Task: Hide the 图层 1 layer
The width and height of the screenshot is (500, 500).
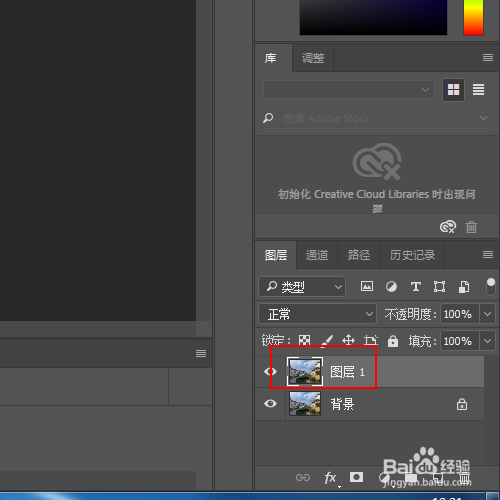Action: click(270, 371)
